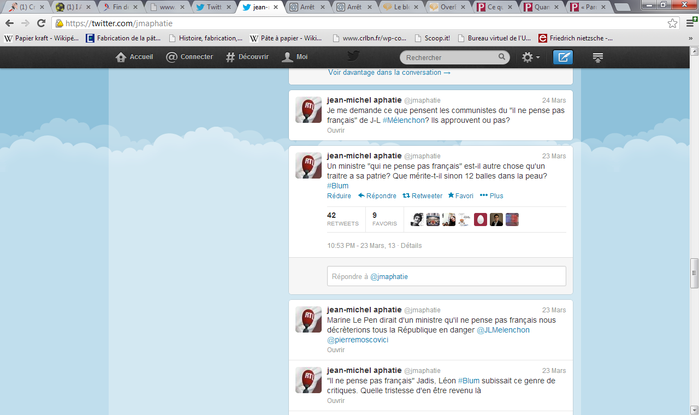This screenshot has height=415, width=699.
Task: Click the icon right of the compose button
Action: pos(598,57)
